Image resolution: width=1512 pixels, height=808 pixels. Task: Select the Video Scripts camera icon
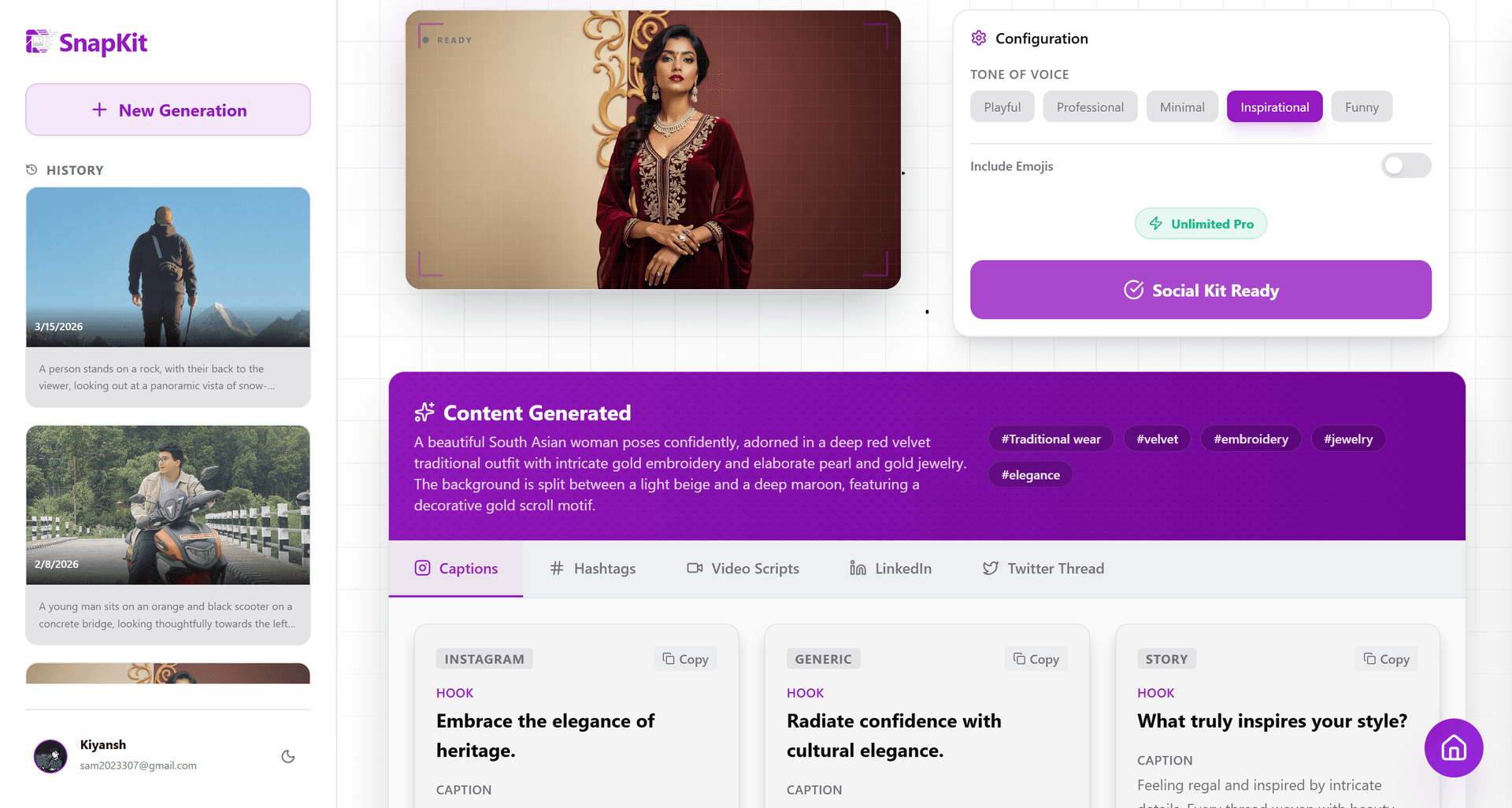pyautogui.click(x=694, y=568)
